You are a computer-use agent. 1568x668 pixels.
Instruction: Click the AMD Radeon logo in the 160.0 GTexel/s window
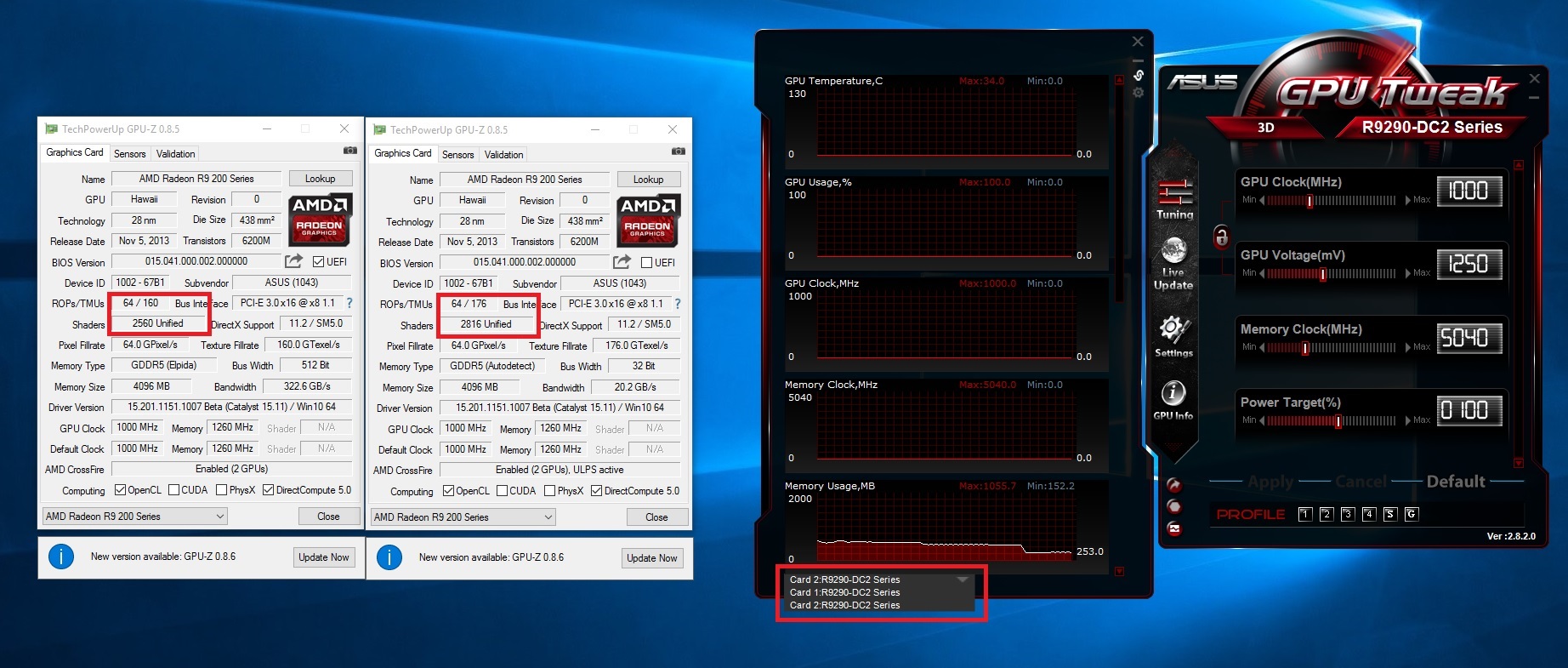(320, 220)
